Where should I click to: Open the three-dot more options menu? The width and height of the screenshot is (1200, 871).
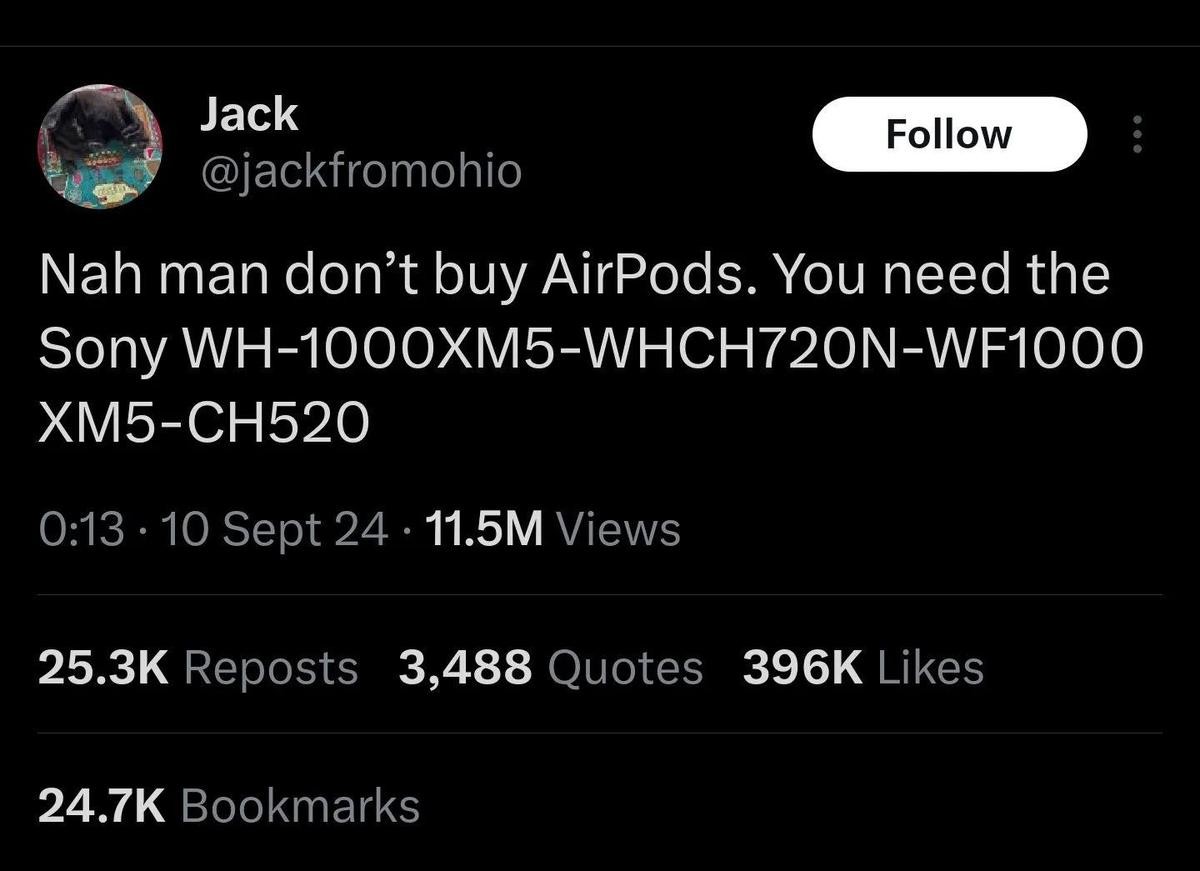coord(1134,134)
